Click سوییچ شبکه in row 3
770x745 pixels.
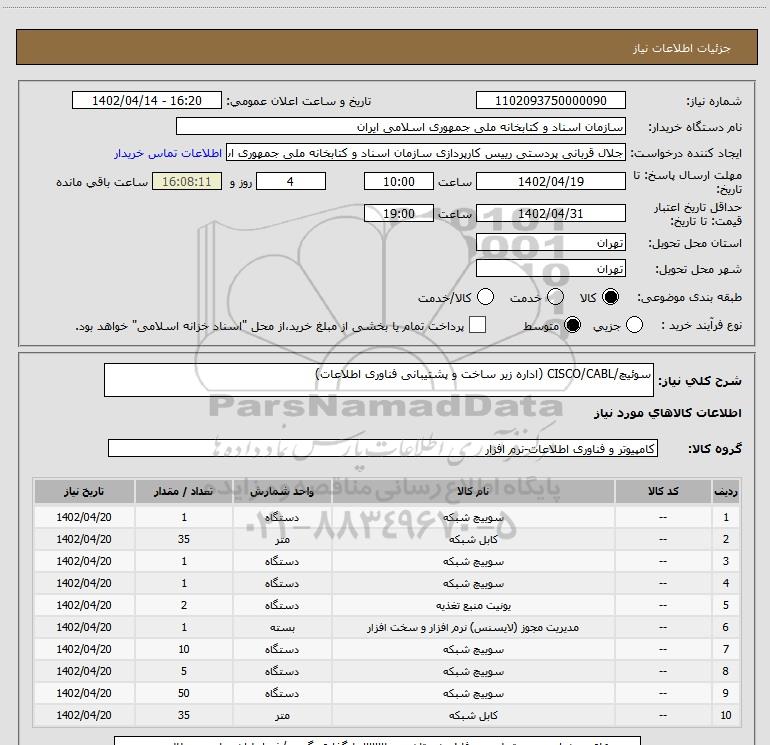473,562
